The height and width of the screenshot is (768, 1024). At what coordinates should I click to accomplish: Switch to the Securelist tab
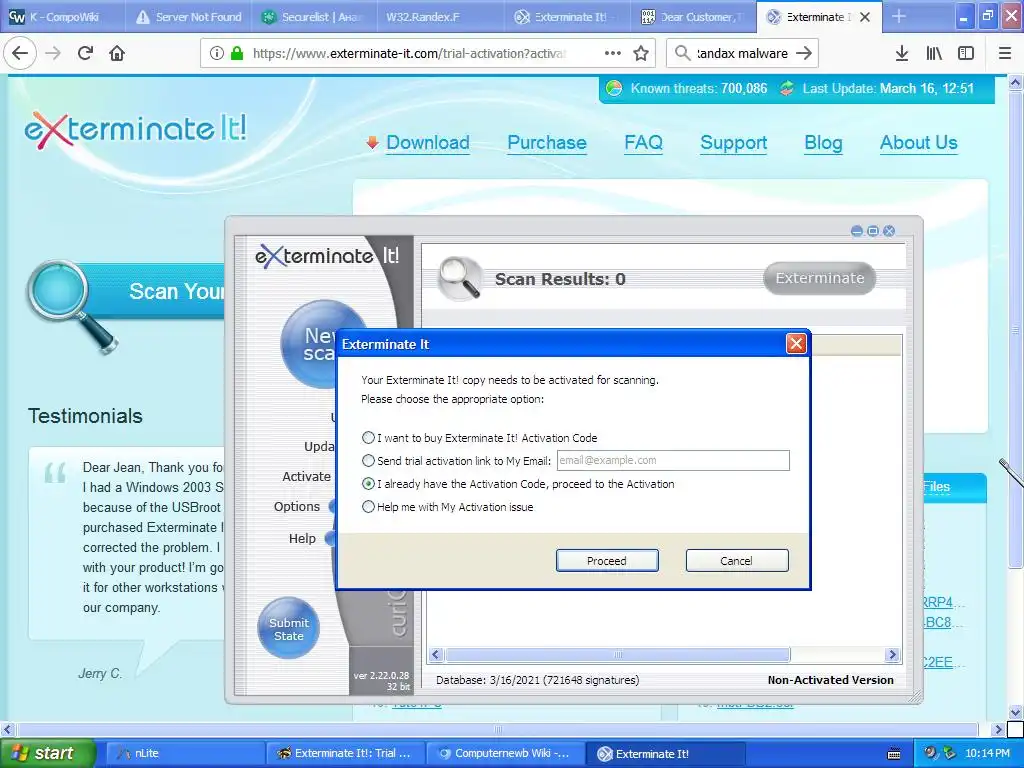click(x=314, y=17)
